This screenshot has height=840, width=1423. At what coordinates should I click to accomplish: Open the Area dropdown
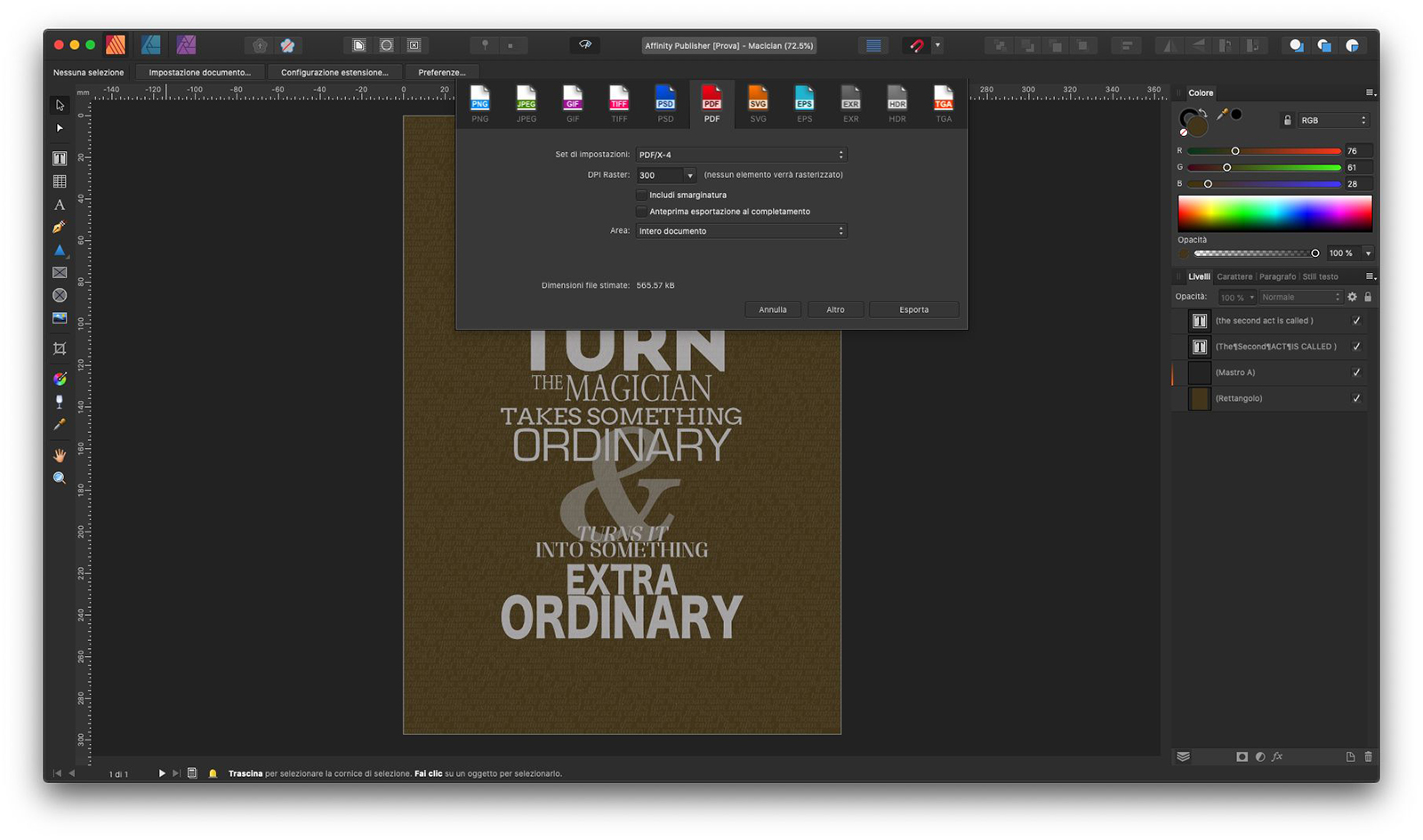click(741, 231)
